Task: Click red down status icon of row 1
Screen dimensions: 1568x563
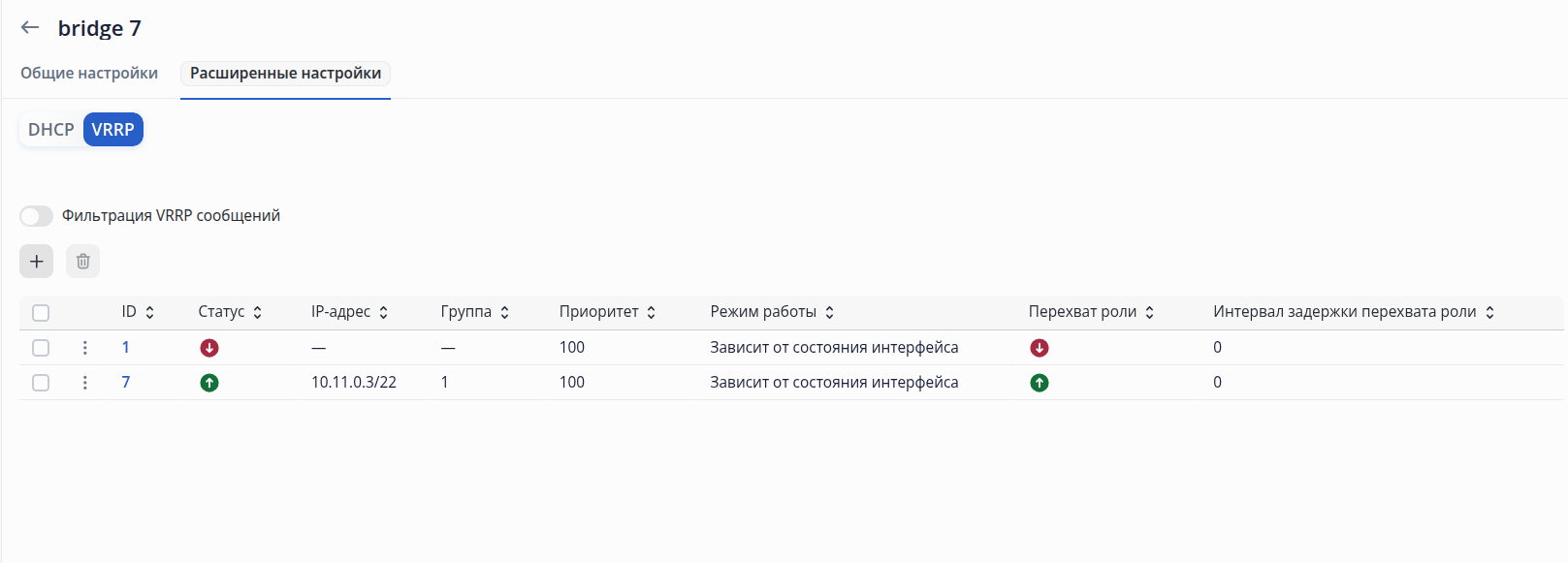Action: click(x=209, y=348)
